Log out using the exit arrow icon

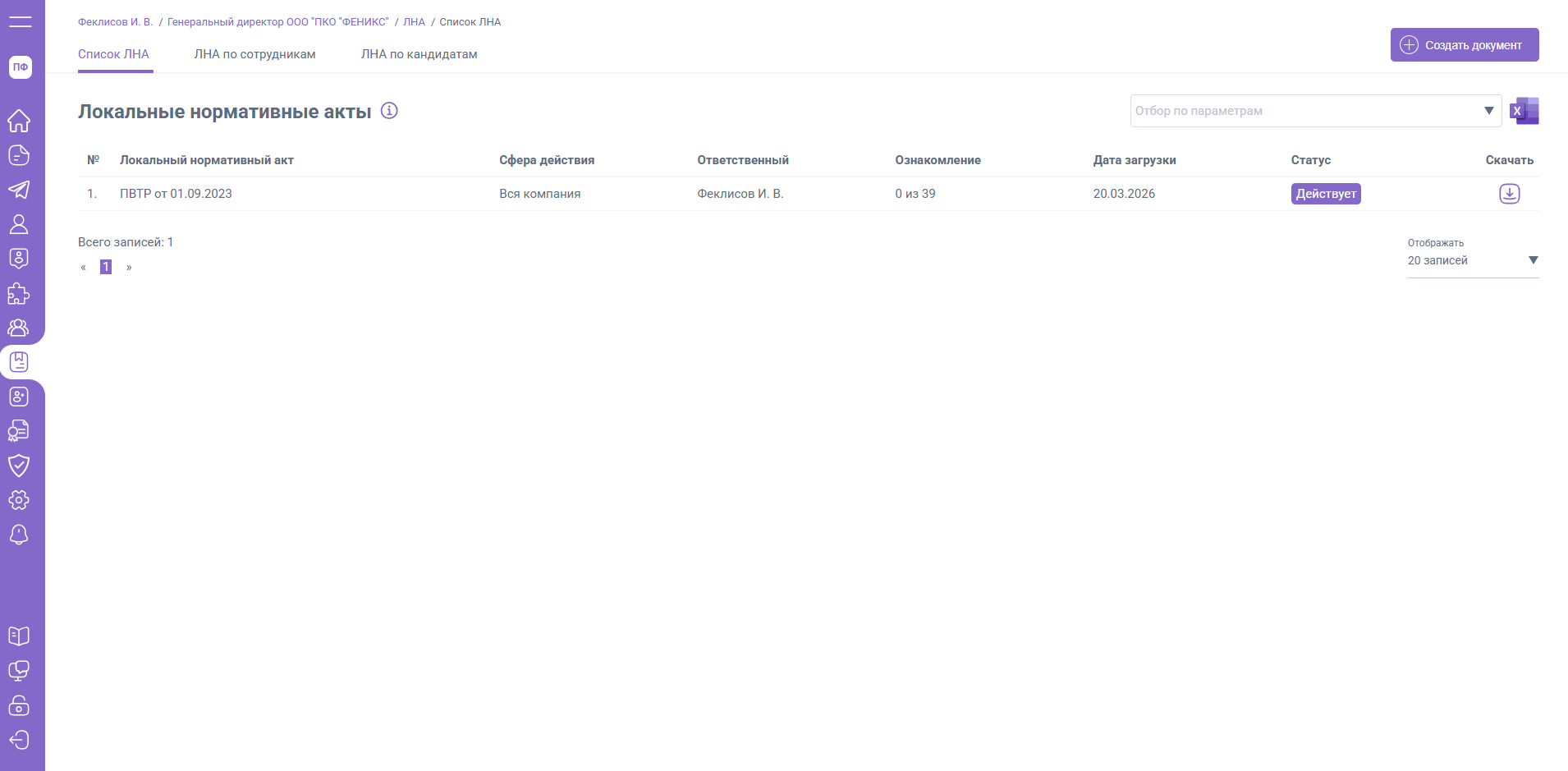coord(19,740)
